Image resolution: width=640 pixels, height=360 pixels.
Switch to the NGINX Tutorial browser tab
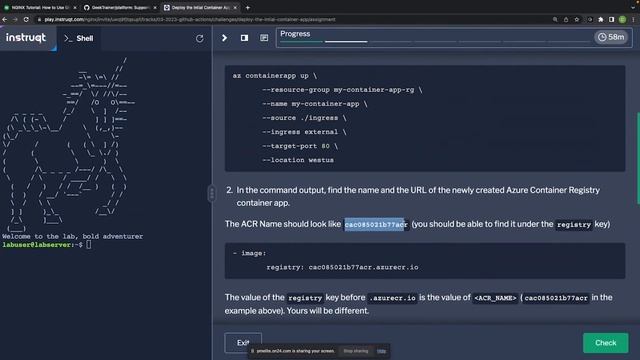click(39, 7)
